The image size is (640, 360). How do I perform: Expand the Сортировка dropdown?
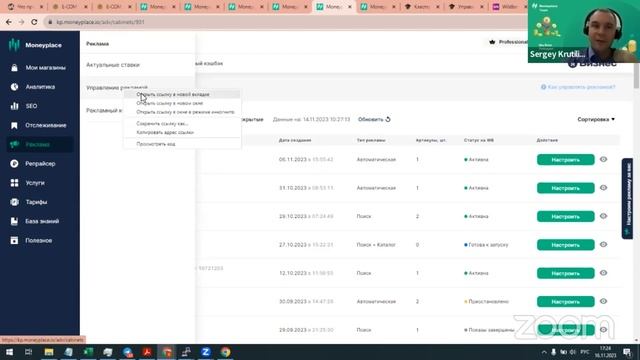click(596, 119)
